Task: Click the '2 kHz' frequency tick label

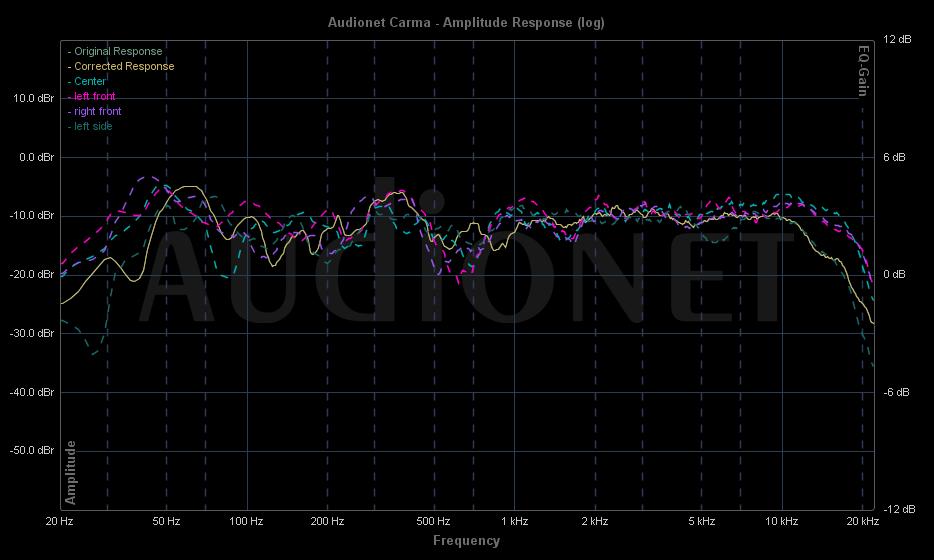Action: 594,521
